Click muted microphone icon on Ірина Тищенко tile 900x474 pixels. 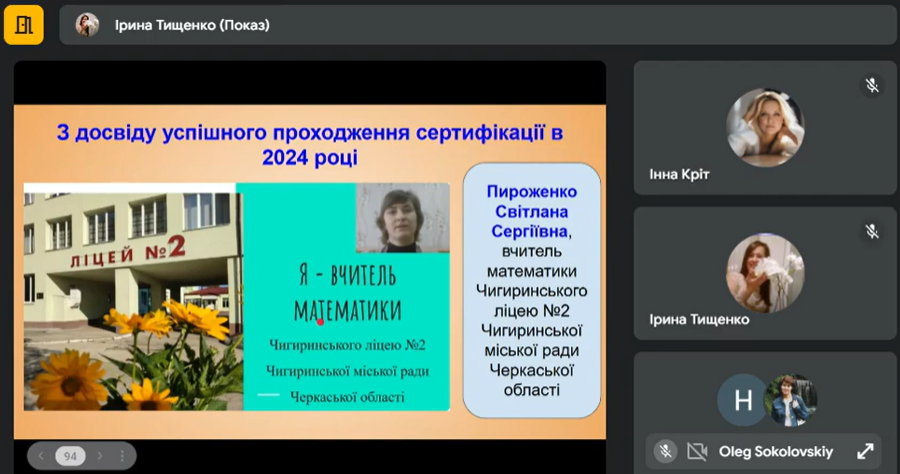point(872,231)
